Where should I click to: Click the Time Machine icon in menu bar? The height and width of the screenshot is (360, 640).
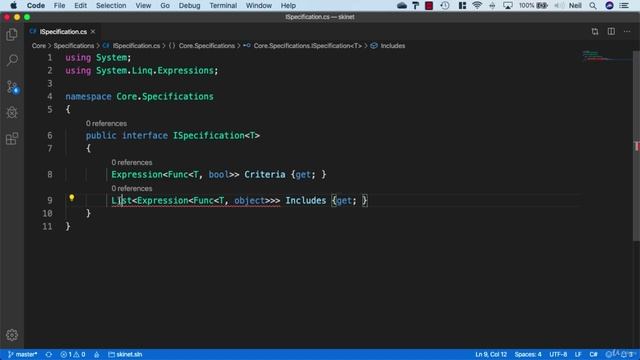(x=445, y=5)
